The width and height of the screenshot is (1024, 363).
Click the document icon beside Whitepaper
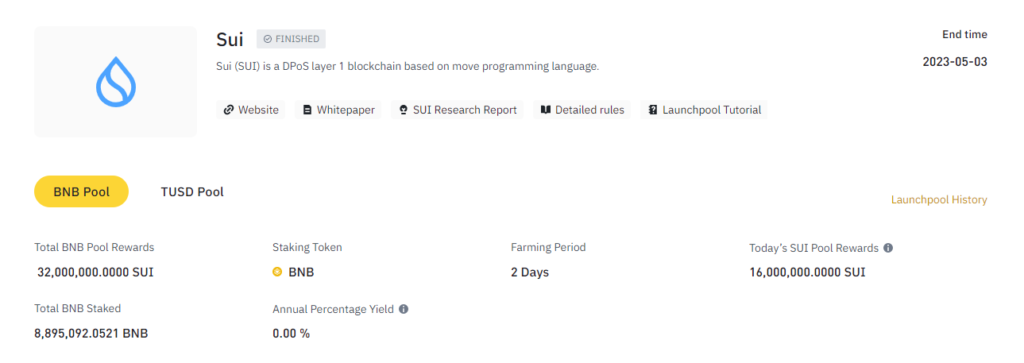coord(307,110)
